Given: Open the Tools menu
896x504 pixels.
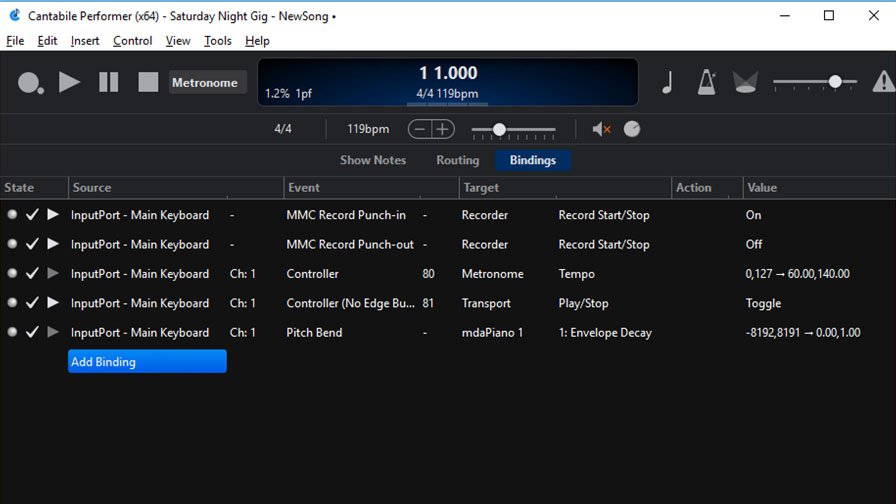Looking at the screenshot, I should 217,41.
